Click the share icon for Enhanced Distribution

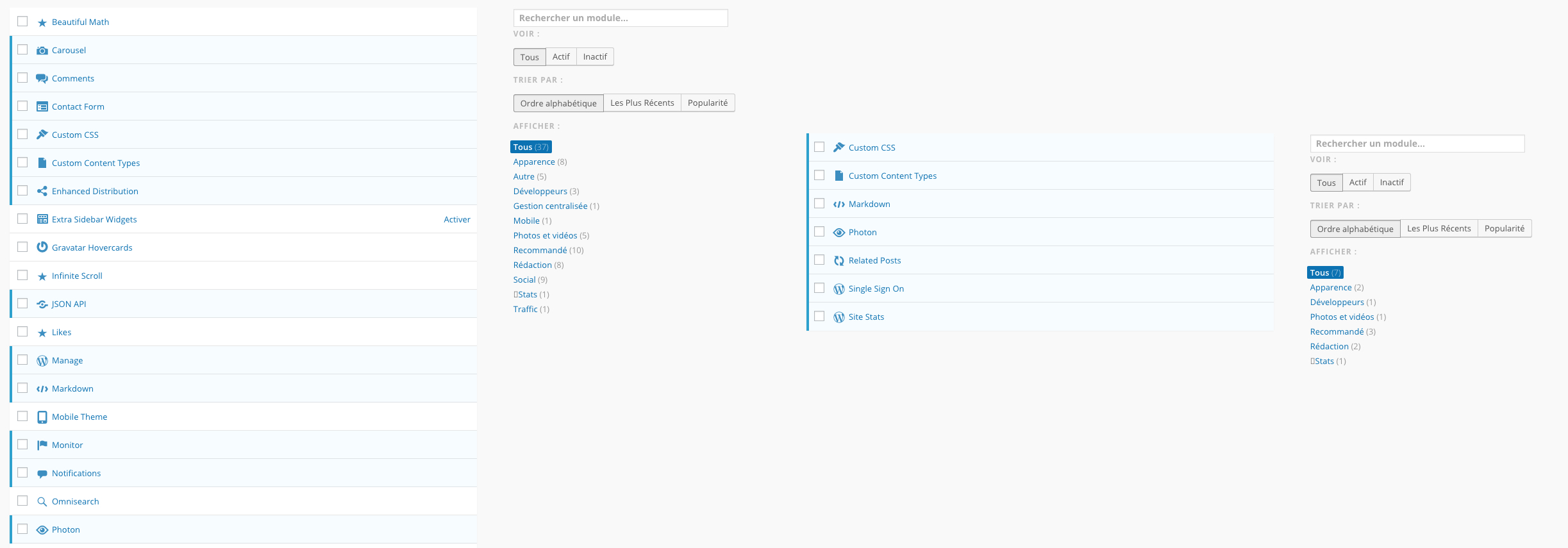point(42,192)
